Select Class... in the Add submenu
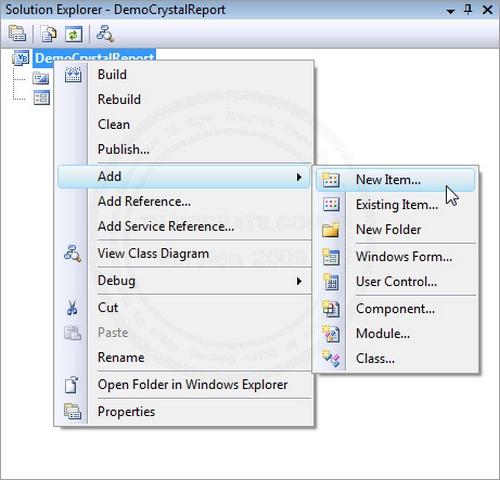500x480 pixels. [x=375, y=359]
